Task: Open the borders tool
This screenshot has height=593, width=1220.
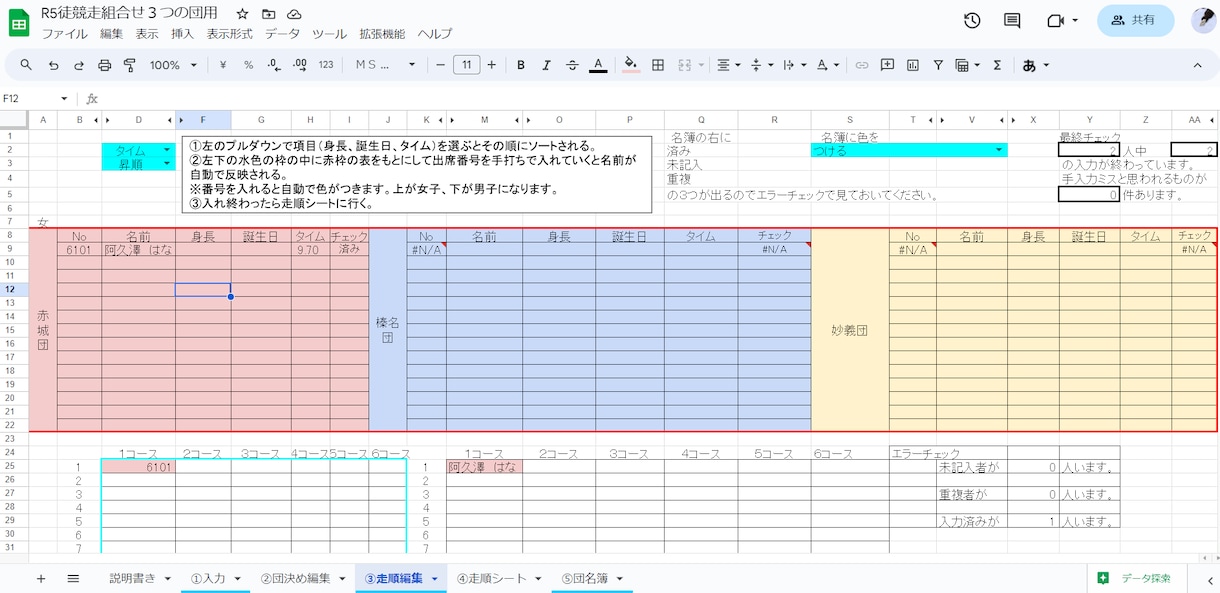Action: click(x=658, y=65)
